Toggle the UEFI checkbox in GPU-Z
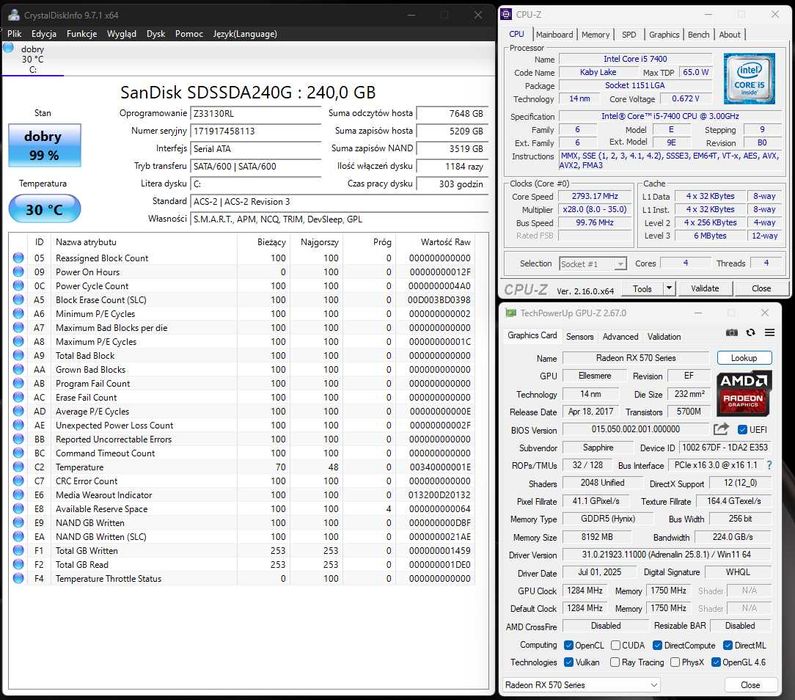This screenshot has height=700, width=795. [742, 430]
